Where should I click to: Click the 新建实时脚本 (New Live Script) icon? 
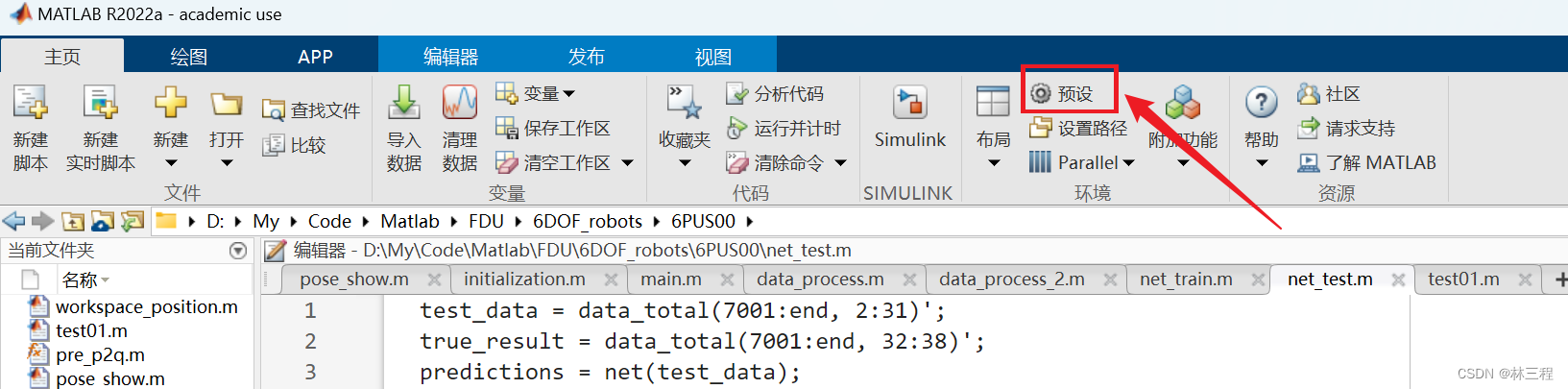pos(100,104)
